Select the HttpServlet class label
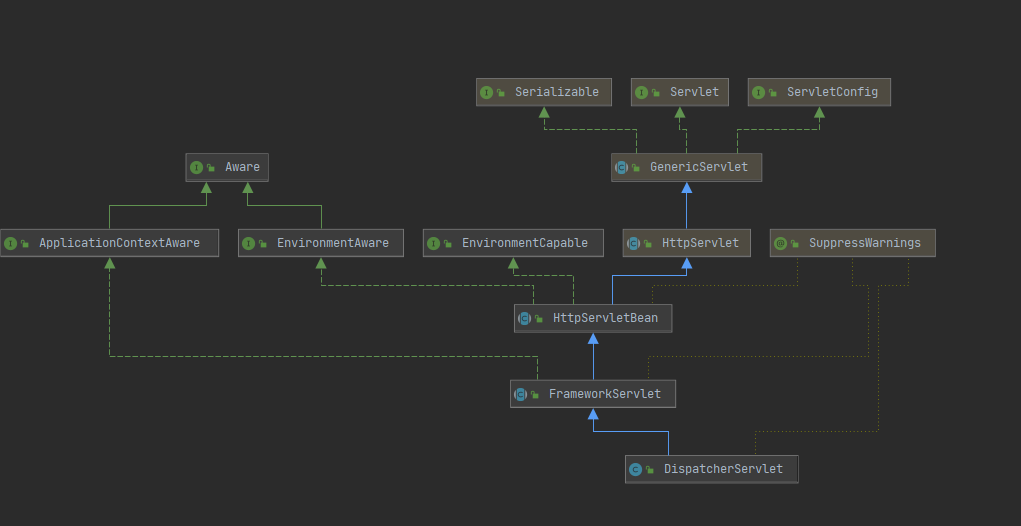The image size is (1021, 526). click(700, 243)
